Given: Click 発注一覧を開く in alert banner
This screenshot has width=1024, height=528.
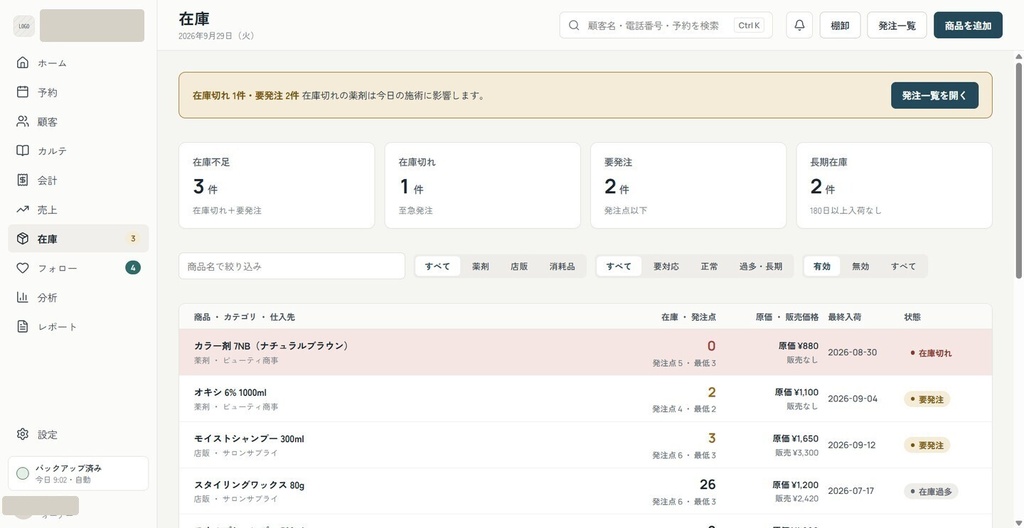Looking at the screenshot, I should (935, 95).
